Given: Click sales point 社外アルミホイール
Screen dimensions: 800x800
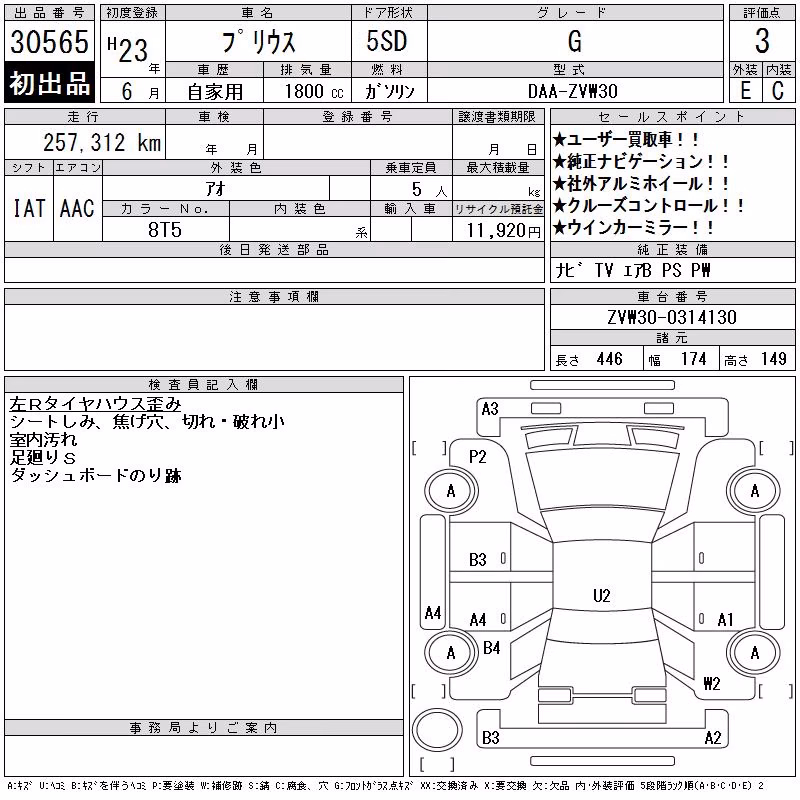Looking at the screenshot, I should (x=642, y=184).
